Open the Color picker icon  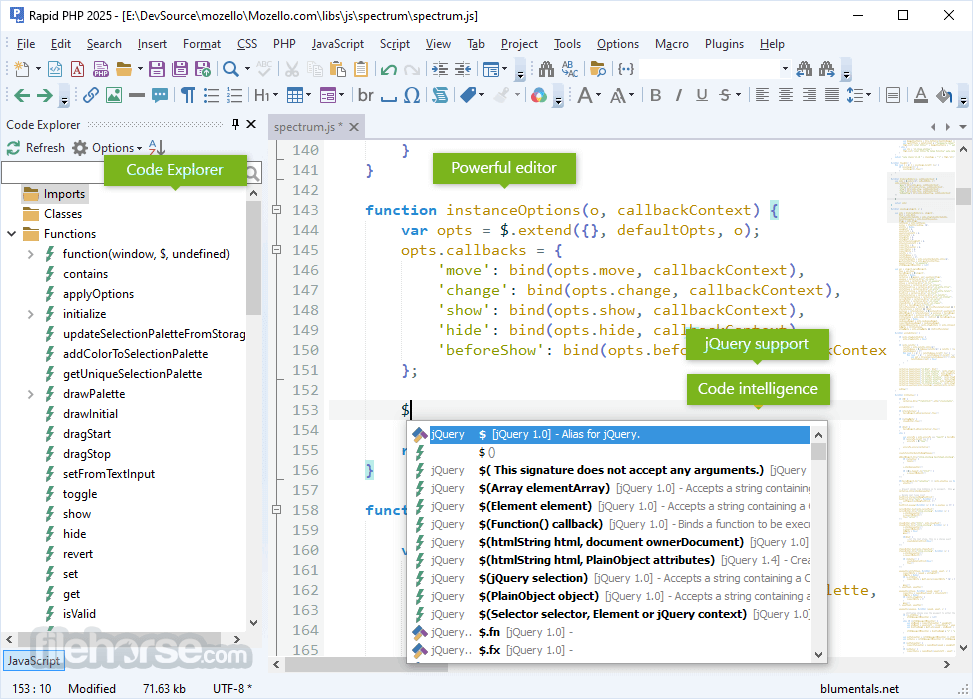click(x=539, y=95)
